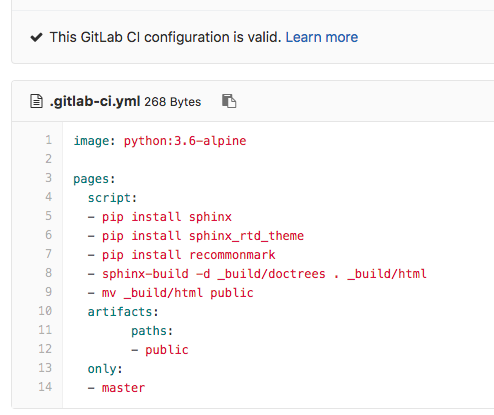Click line number 14 in the gutter
The width and height of the screenshot is (494, 415).
pyautogui.click(x=45, y=387)
